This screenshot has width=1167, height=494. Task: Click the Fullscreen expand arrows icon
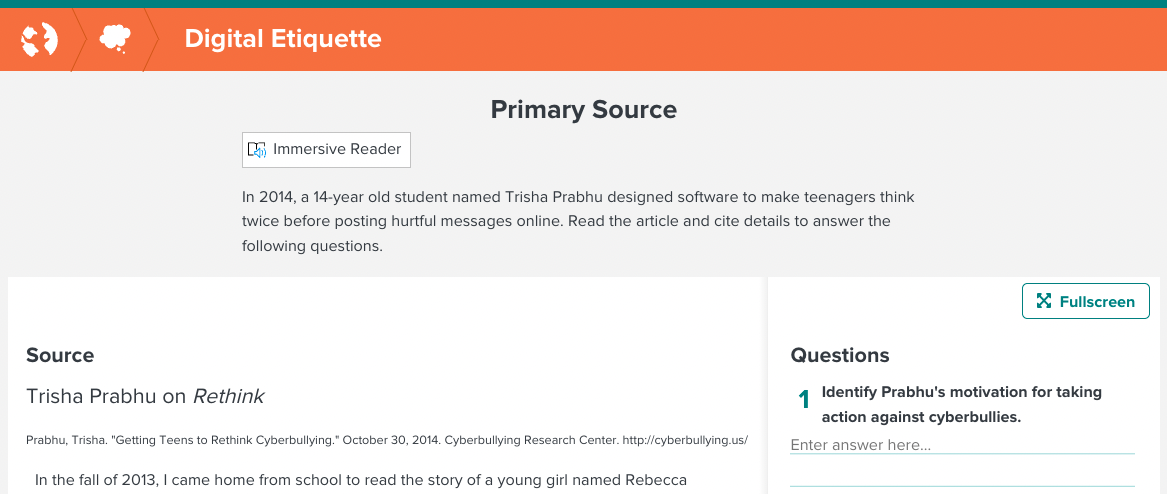(x=1043, y=301)
